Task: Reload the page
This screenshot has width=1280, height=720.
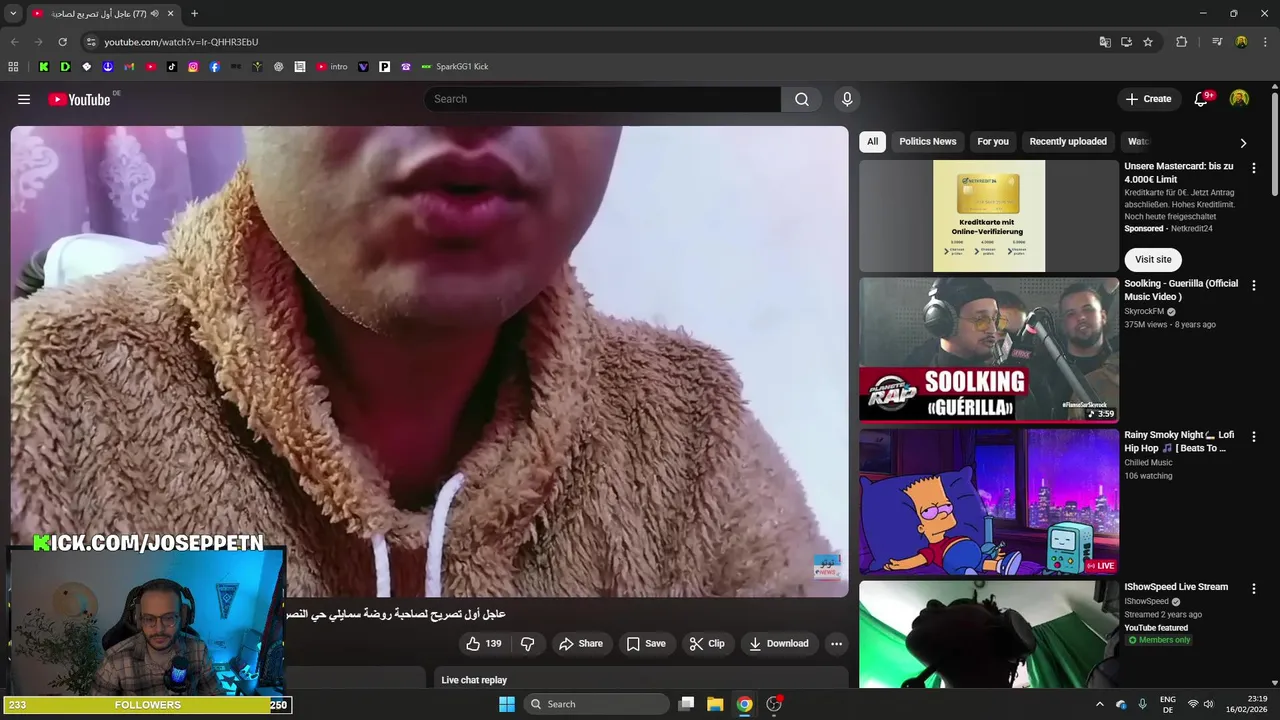Action: tap(62, 42)
